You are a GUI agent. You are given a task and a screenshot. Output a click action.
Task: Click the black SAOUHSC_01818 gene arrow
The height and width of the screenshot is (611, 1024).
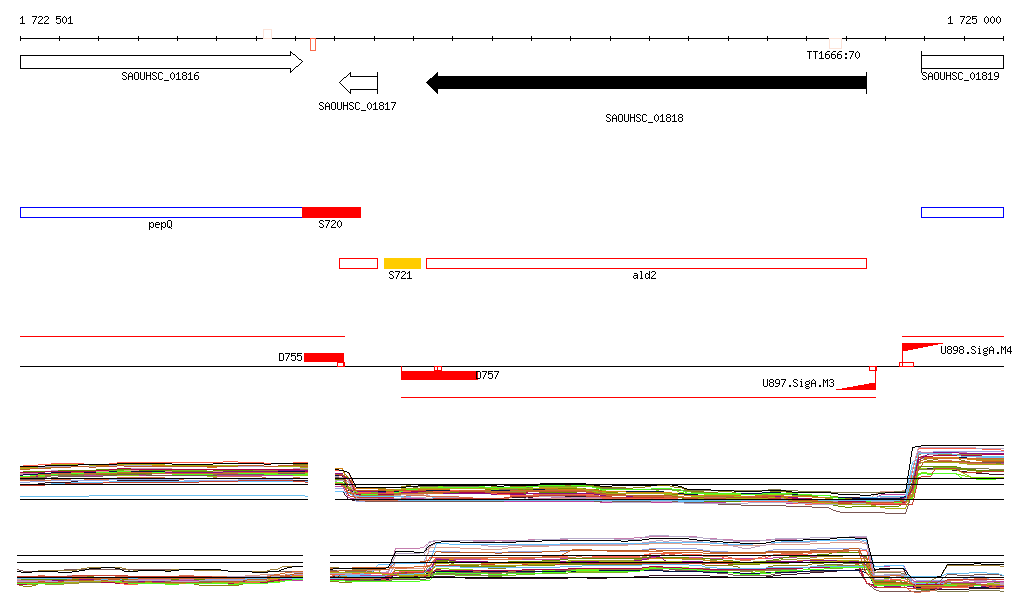click(647, 83)
